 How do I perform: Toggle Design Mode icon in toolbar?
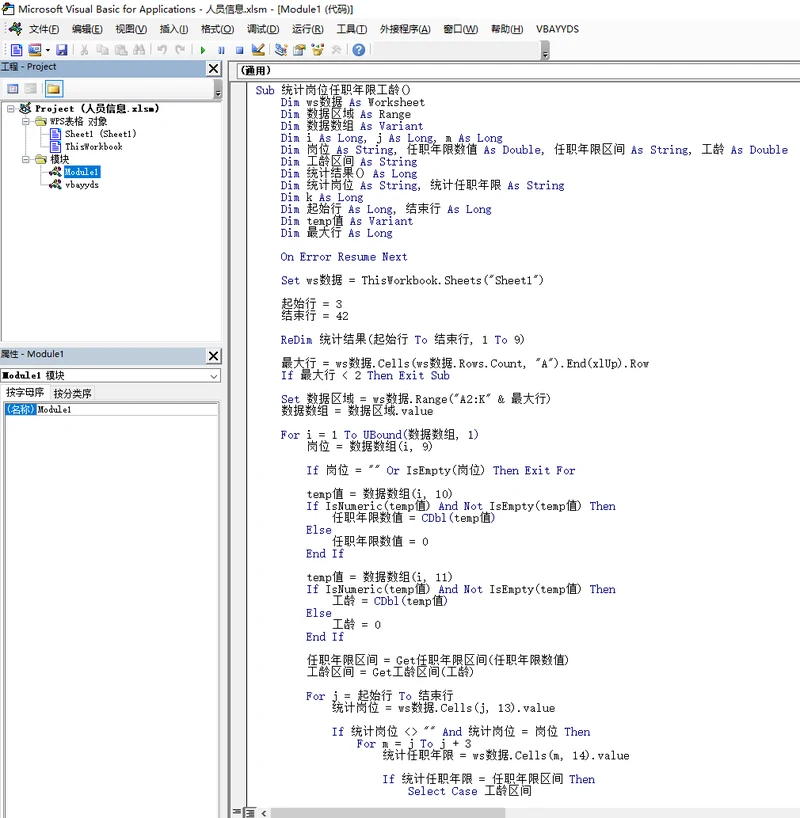[258, 50]
